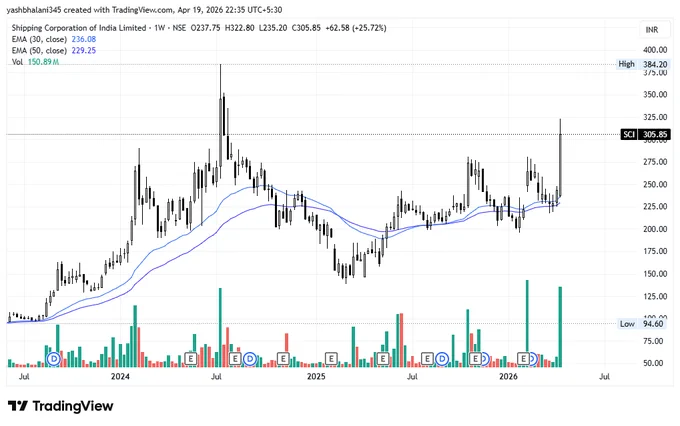Click the volume value 150.89 M
The width and height of the screenshot is (680, 426).
pyautogui.click(x=43, y=62)
